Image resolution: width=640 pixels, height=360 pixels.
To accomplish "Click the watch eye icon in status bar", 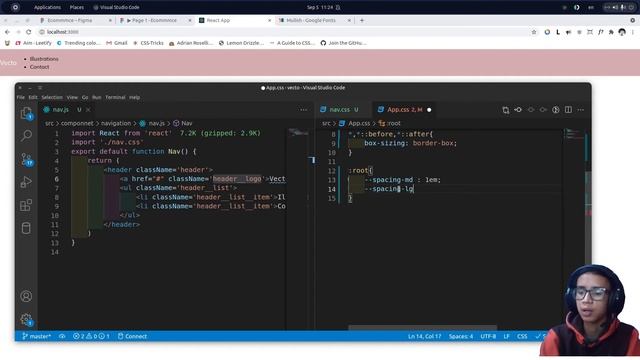I will pos(62,336).
